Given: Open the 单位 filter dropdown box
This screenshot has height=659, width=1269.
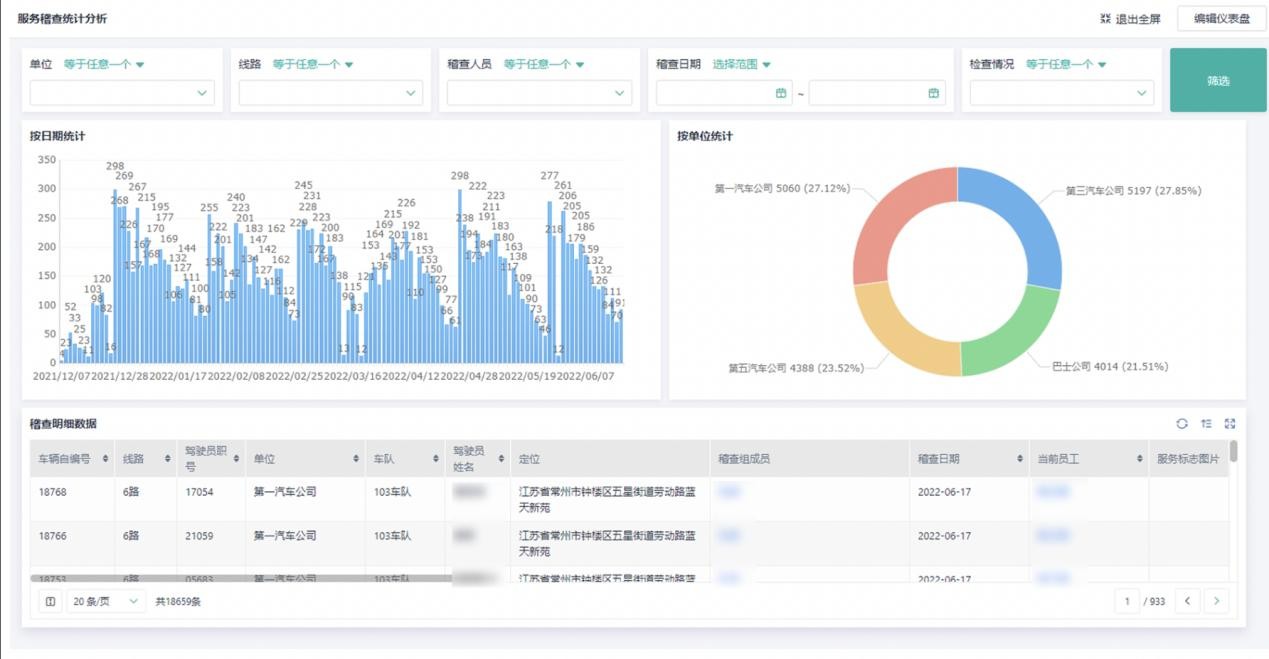Looking at the screenshot, I should point(122,93).
